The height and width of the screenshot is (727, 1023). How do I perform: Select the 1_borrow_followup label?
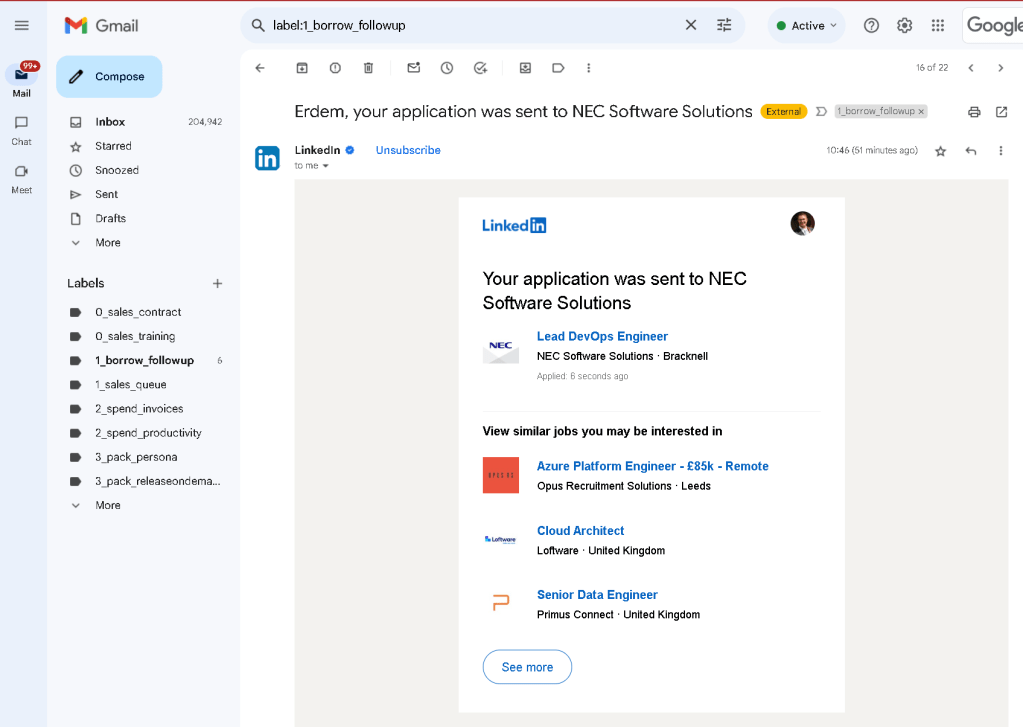pyautogui.click(x=145, y=360)
